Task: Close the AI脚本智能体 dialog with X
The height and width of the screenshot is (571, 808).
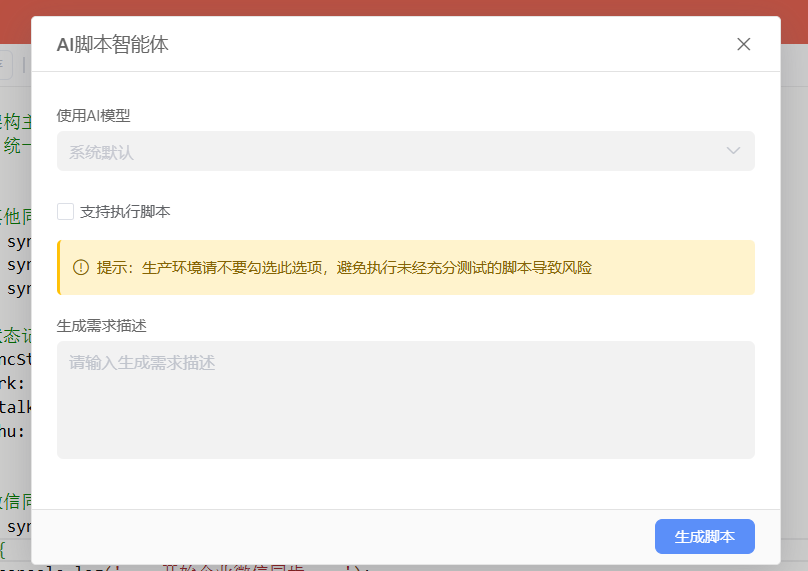Action: tap(743, 44)
